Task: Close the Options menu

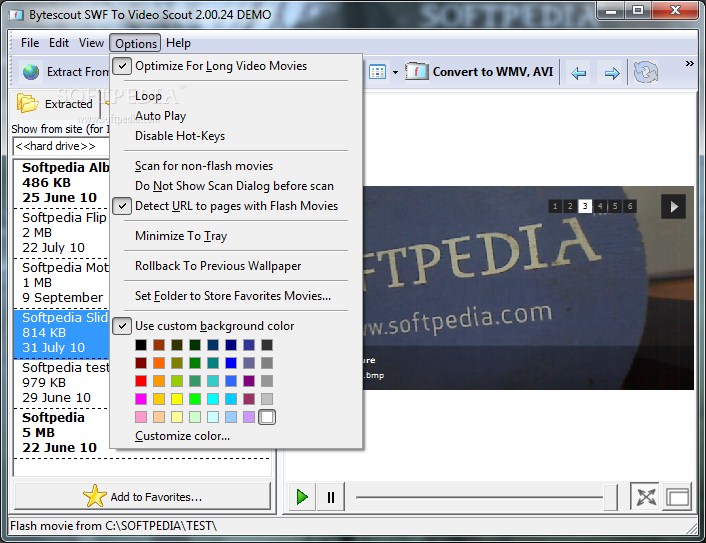Action: (136, 44)
